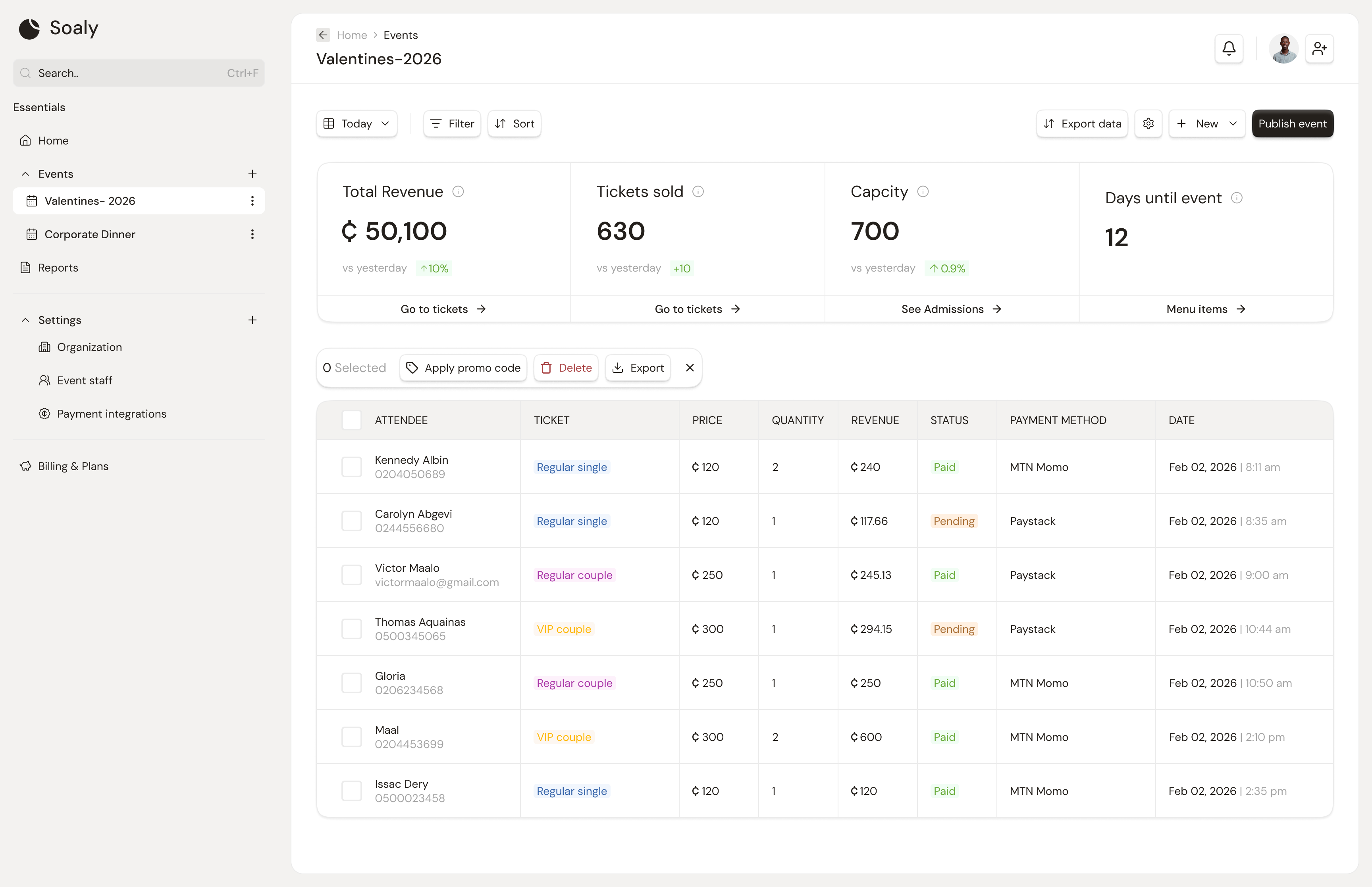Click Pending status for Carolyn Abgevi
This screenshot has height=887, width=1372.
[954, 521]
